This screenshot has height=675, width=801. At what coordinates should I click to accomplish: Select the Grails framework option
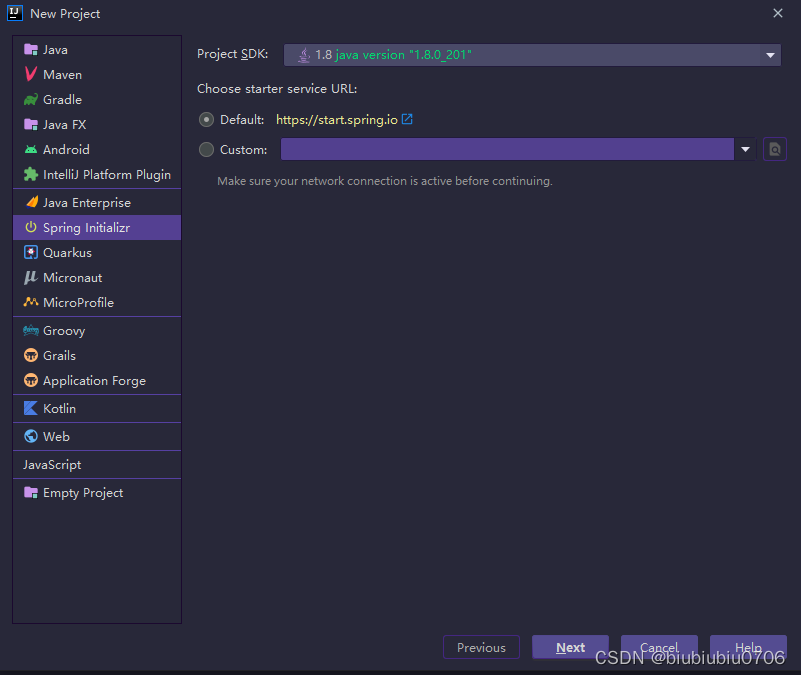tap(58, 353)
